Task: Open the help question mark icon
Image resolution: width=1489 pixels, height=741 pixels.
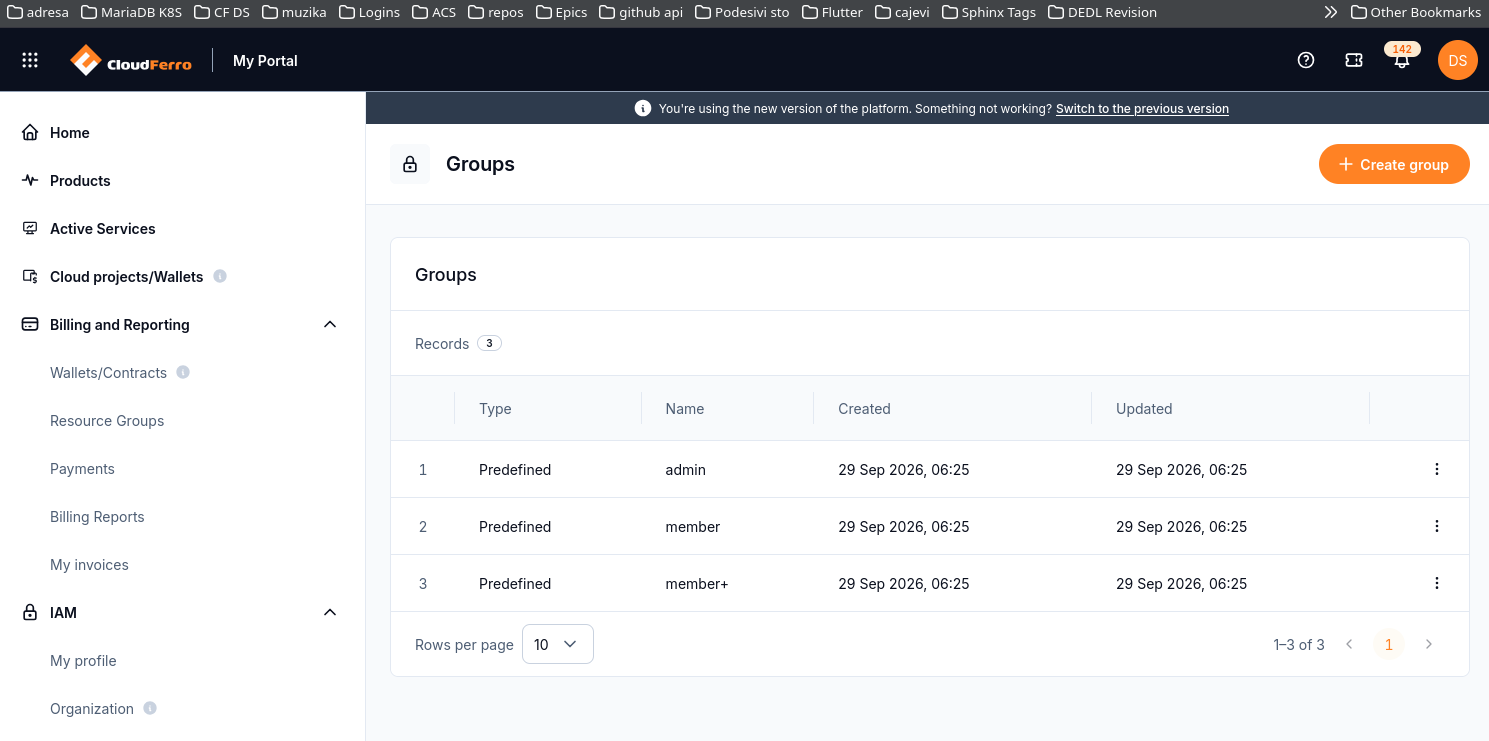Action: [x=1306, y=60]
